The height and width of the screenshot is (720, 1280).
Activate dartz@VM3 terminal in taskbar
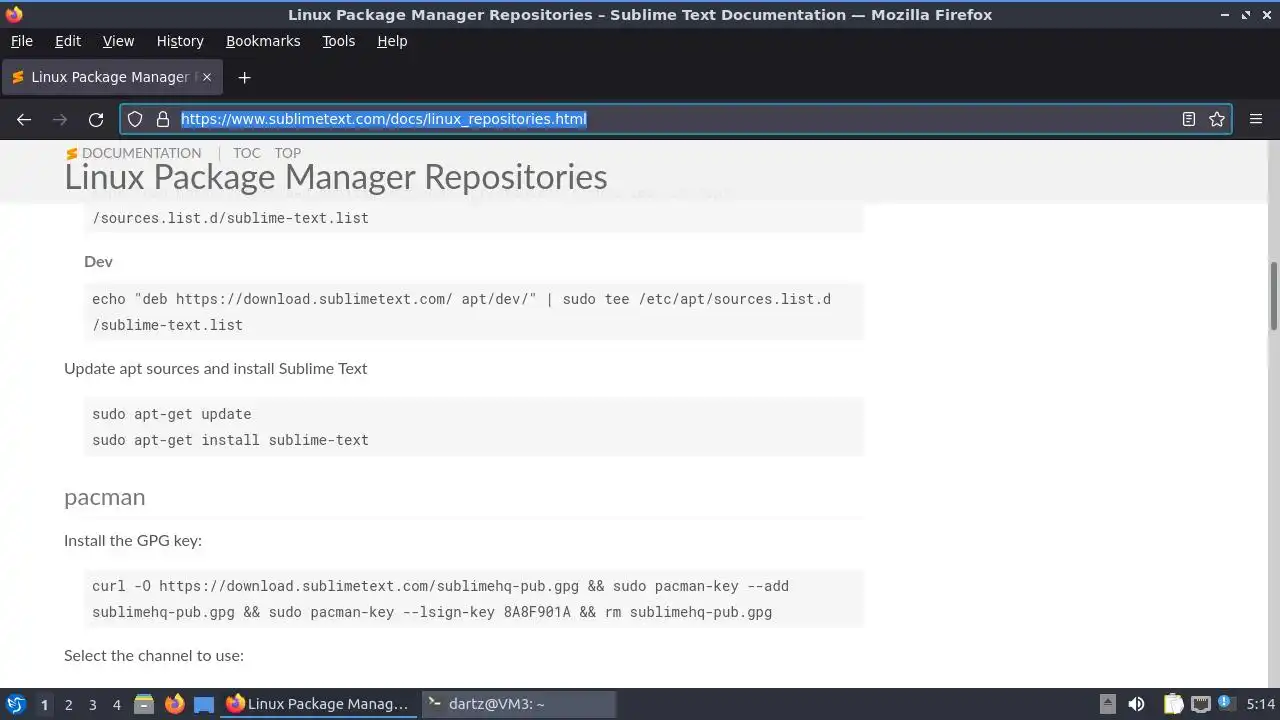[x=517, y=704]
